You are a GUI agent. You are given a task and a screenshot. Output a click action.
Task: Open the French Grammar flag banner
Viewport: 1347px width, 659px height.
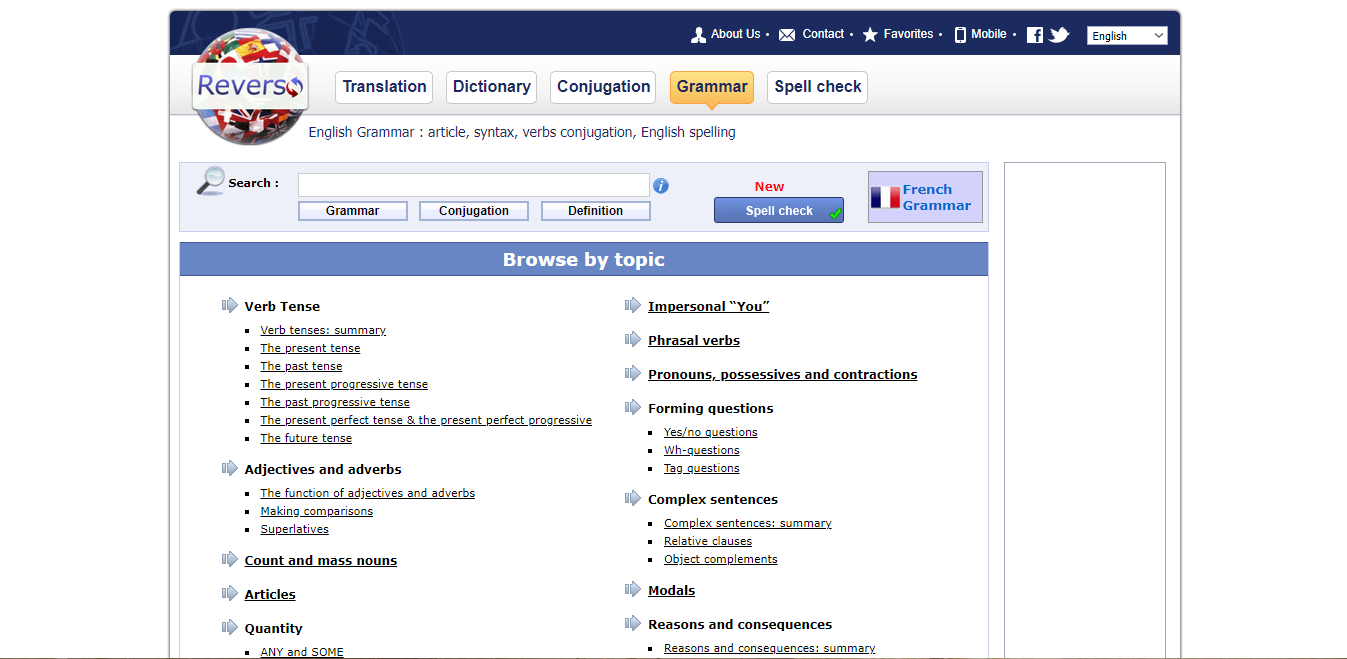[925, 197]
